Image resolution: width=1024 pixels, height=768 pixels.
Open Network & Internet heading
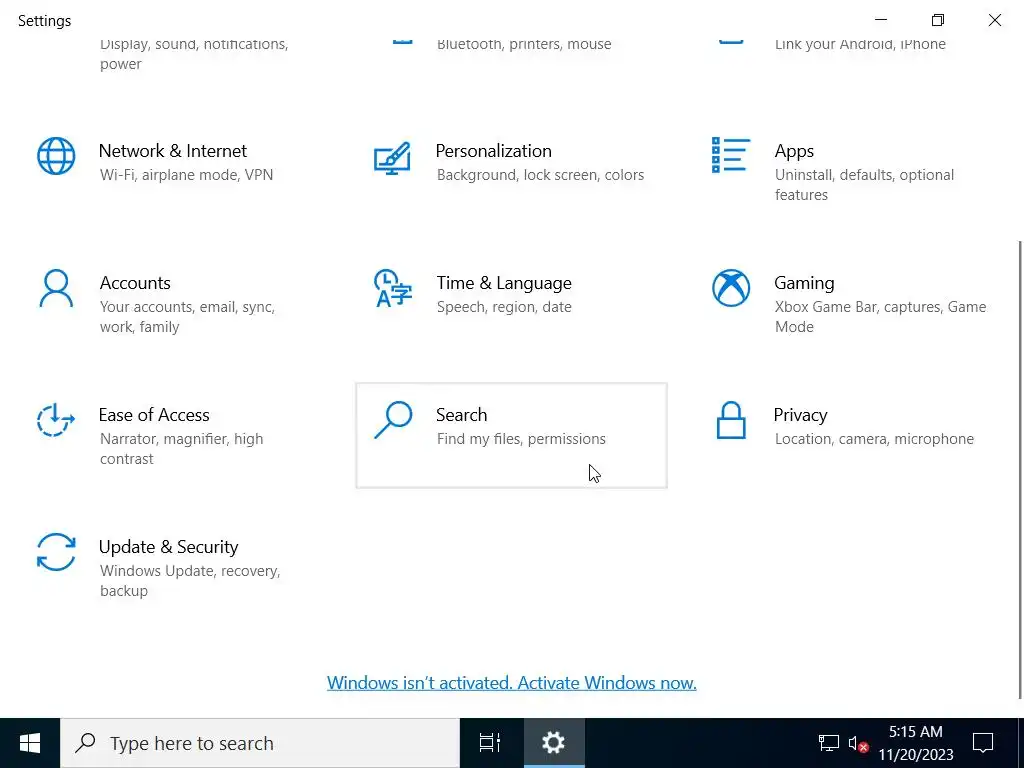pyautogui.click(x=172, y=151)
